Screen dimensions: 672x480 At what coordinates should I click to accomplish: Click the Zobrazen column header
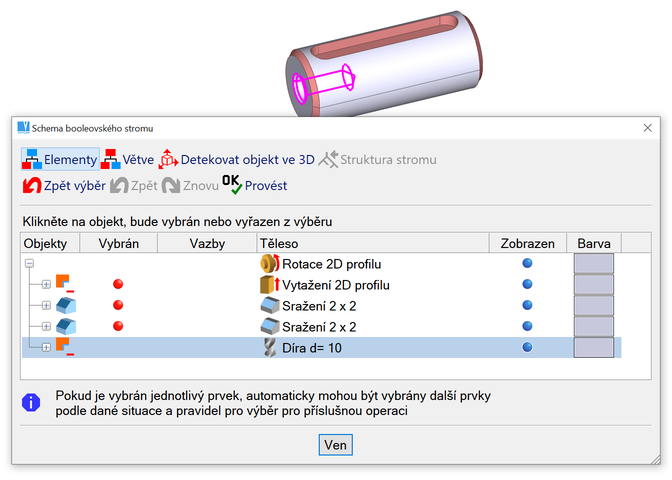tap(526, 243)
